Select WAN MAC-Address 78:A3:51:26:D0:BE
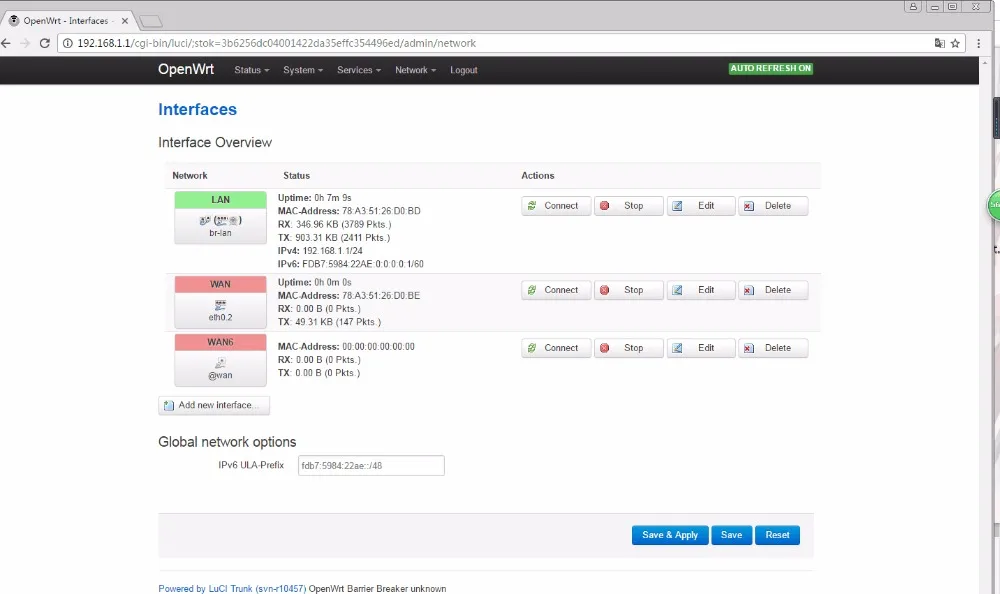The width and height of the screenshot is (1000, 594). pyautogui.click(x=381, y=295)
